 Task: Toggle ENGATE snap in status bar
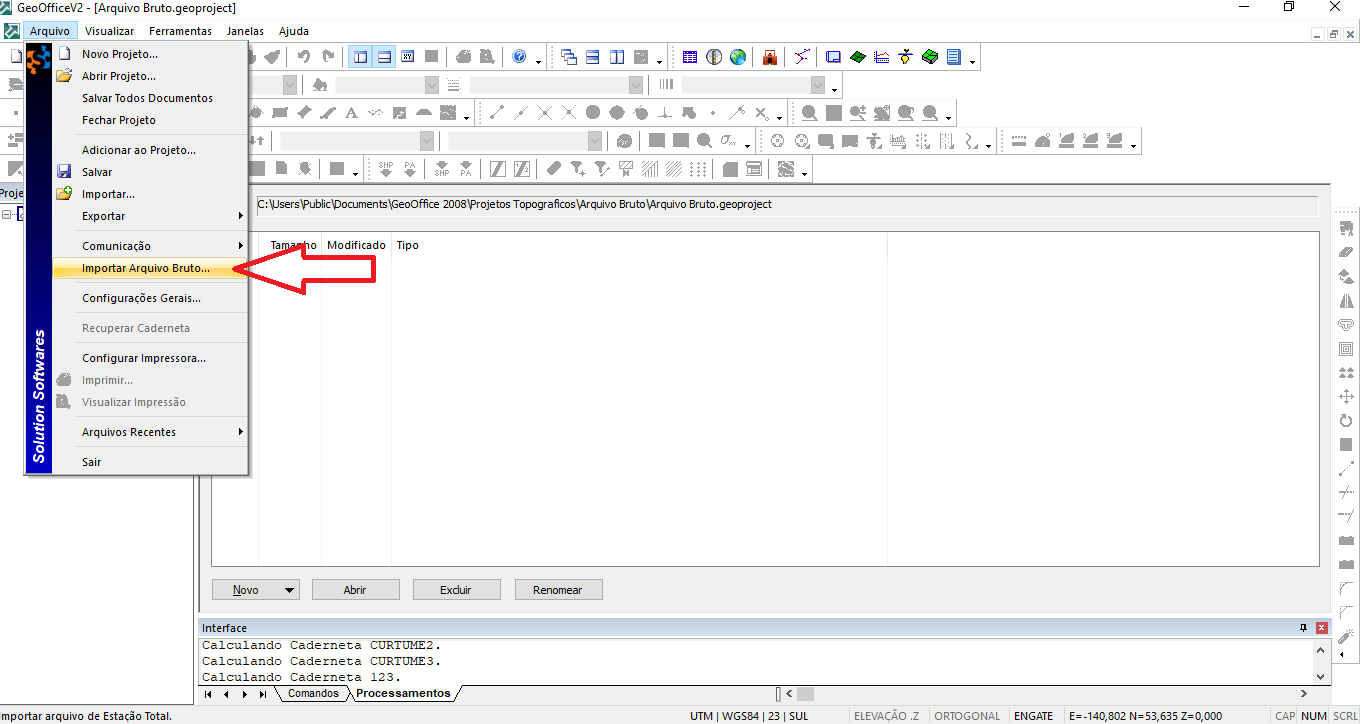[1033, 716]
